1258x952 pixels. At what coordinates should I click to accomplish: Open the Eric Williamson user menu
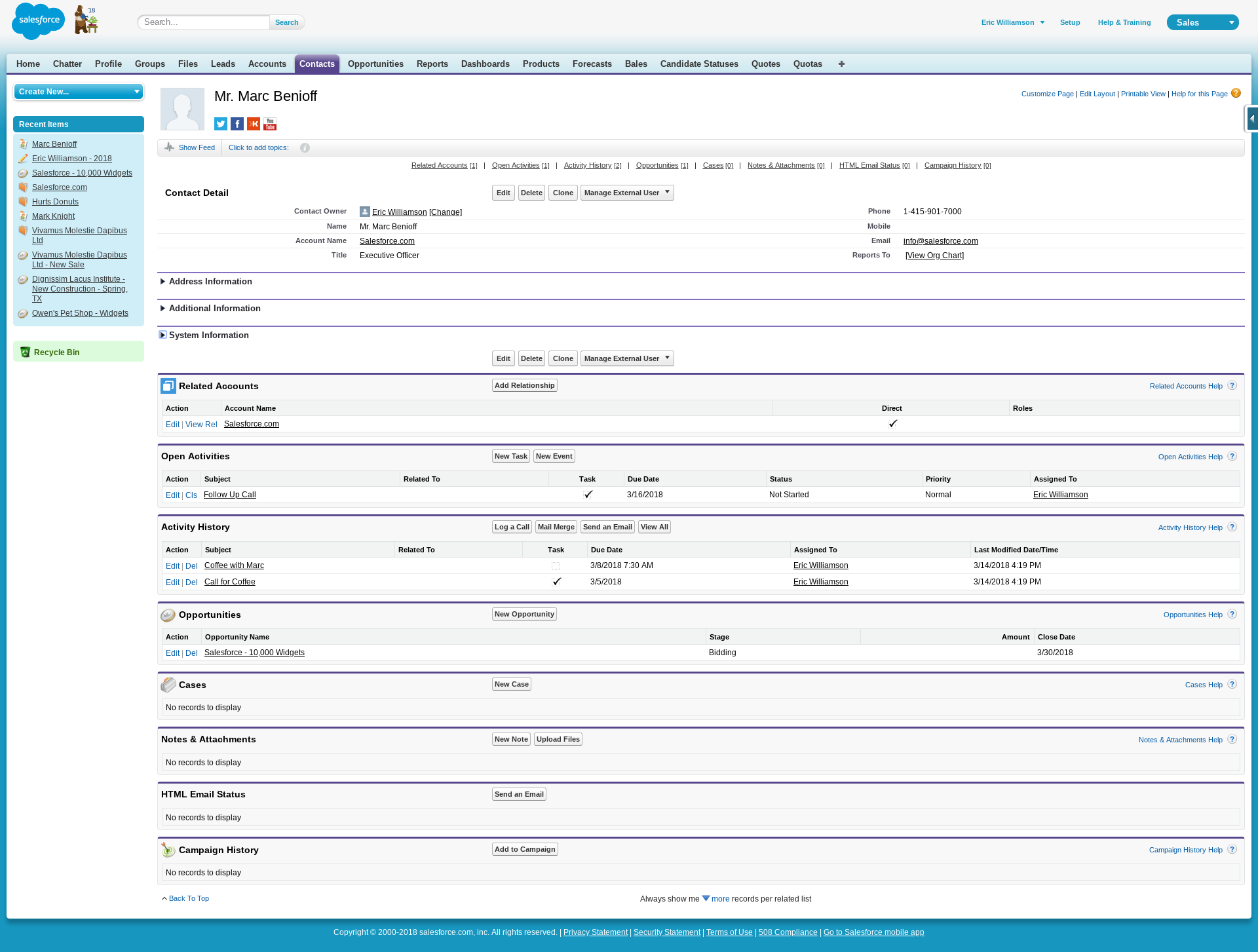click(x=1013, y=22)
